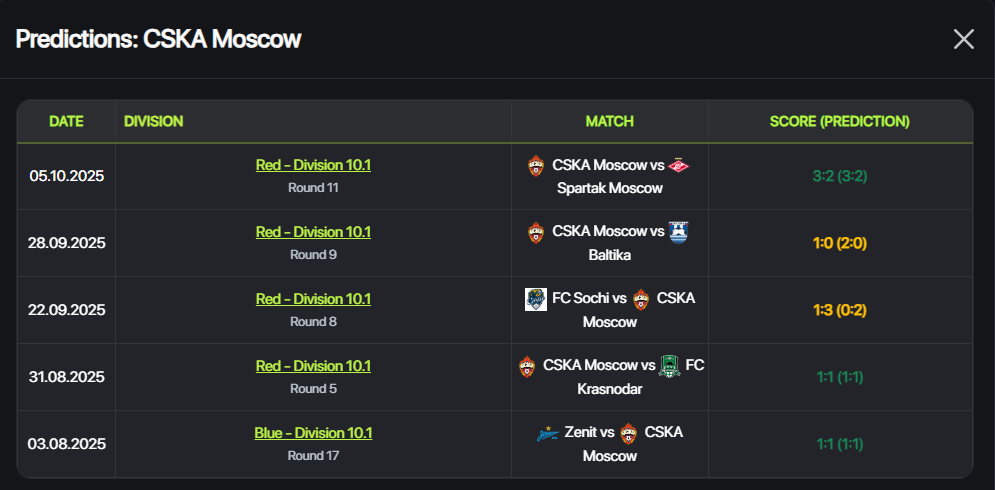The height and width of the screenshot is (490, 995).
Task: Click the FC Sochi team logo
Action: tap(536, 299)
